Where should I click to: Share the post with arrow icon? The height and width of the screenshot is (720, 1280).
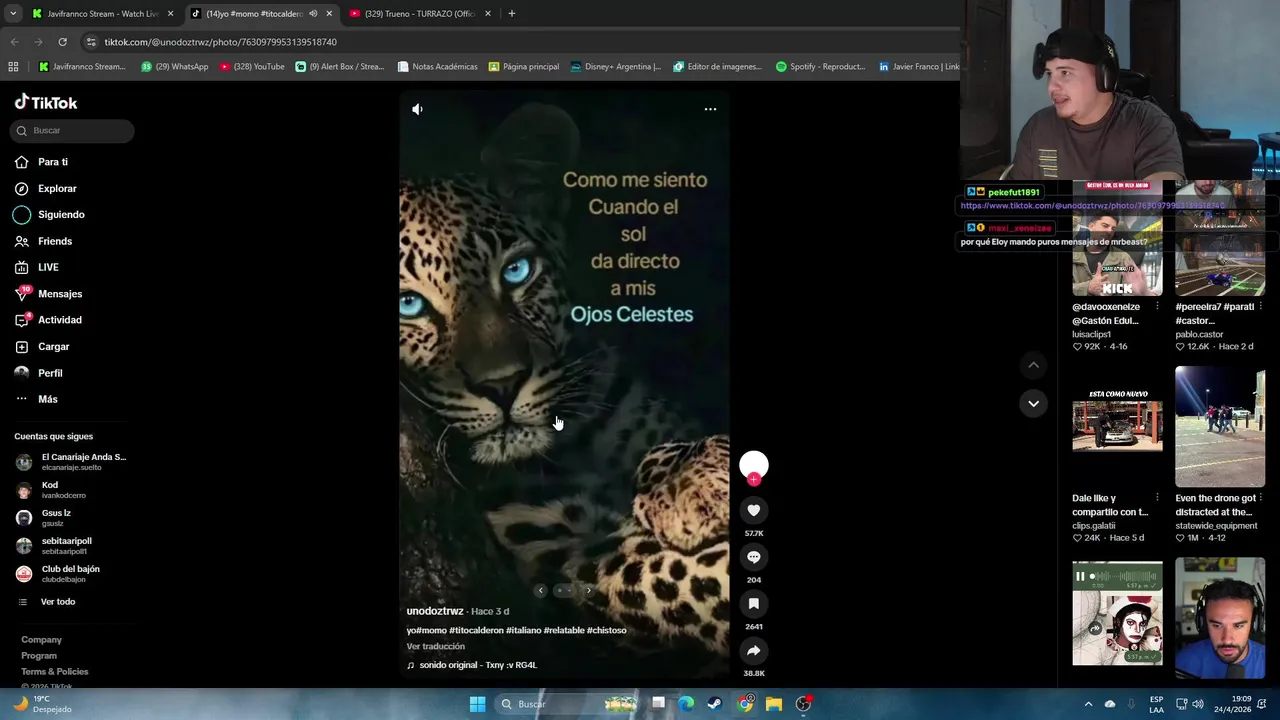tap(754, 651)
